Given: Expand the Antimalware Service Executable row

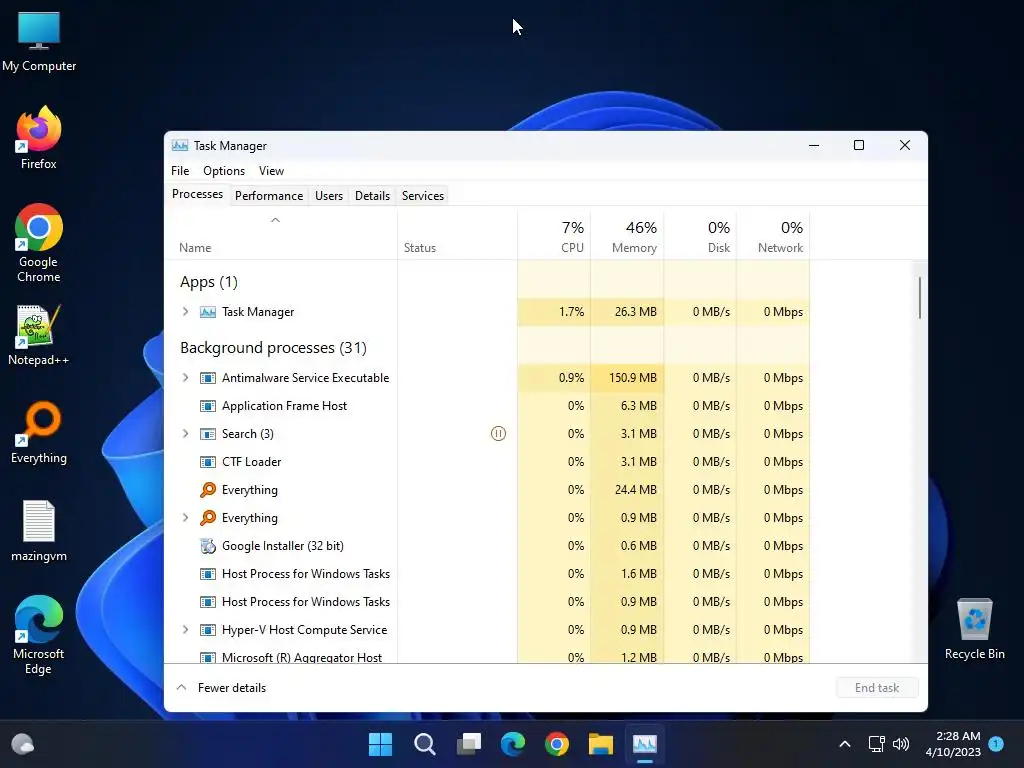Looking at the screenshot, I should 185,377.
